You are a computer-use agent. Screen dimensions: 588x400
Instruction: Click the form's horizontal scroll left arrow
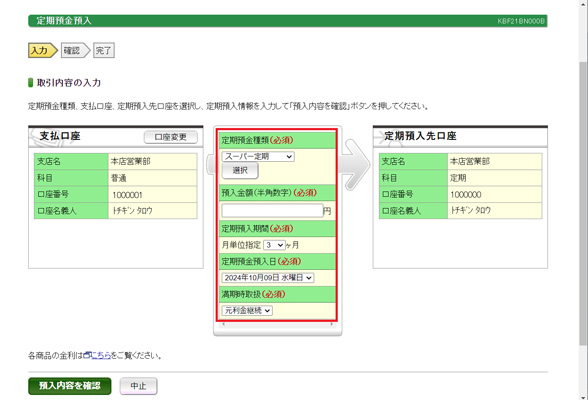coord(224,324)
